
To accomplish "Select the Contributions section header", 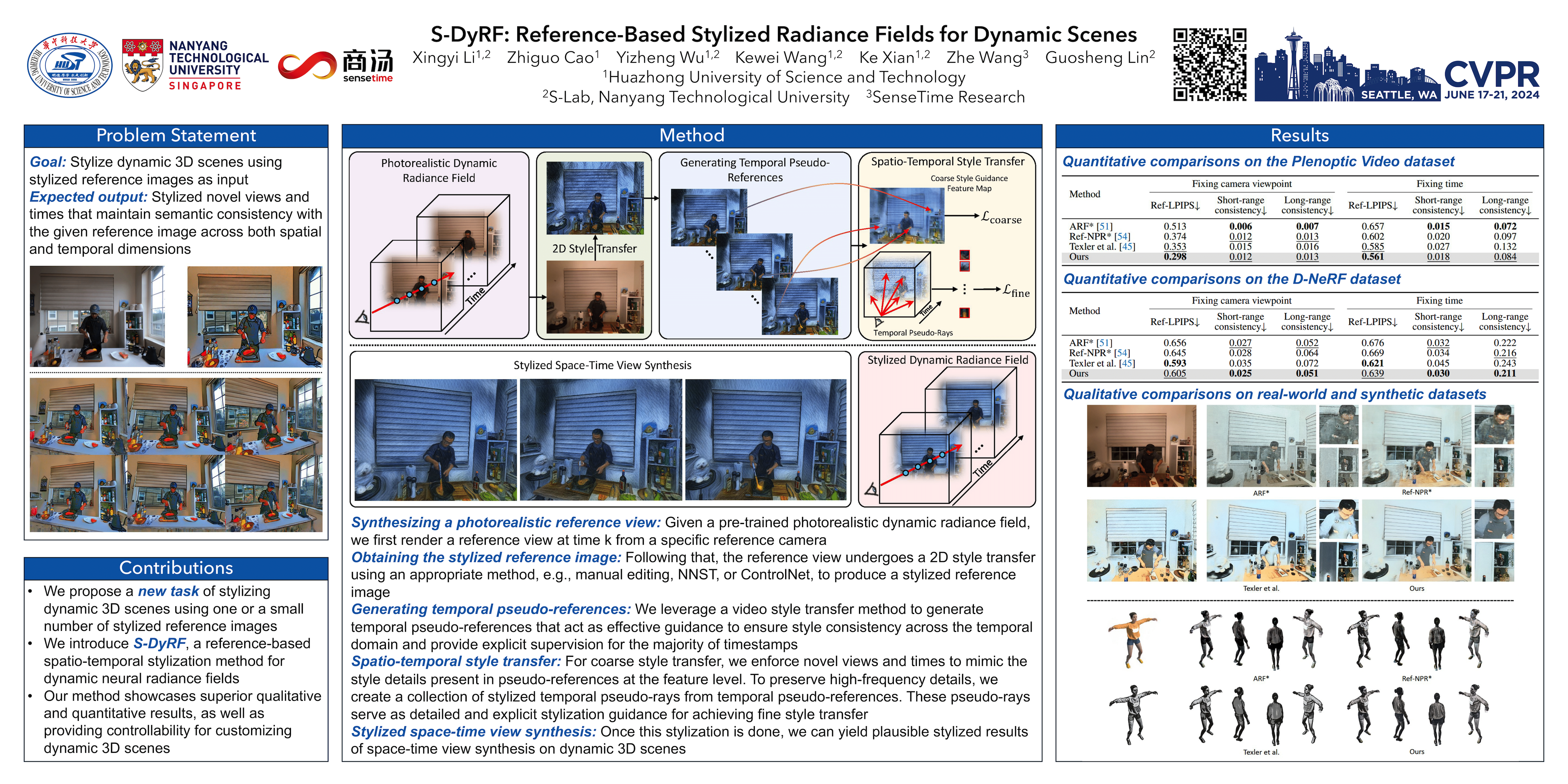I will (176, 568).
